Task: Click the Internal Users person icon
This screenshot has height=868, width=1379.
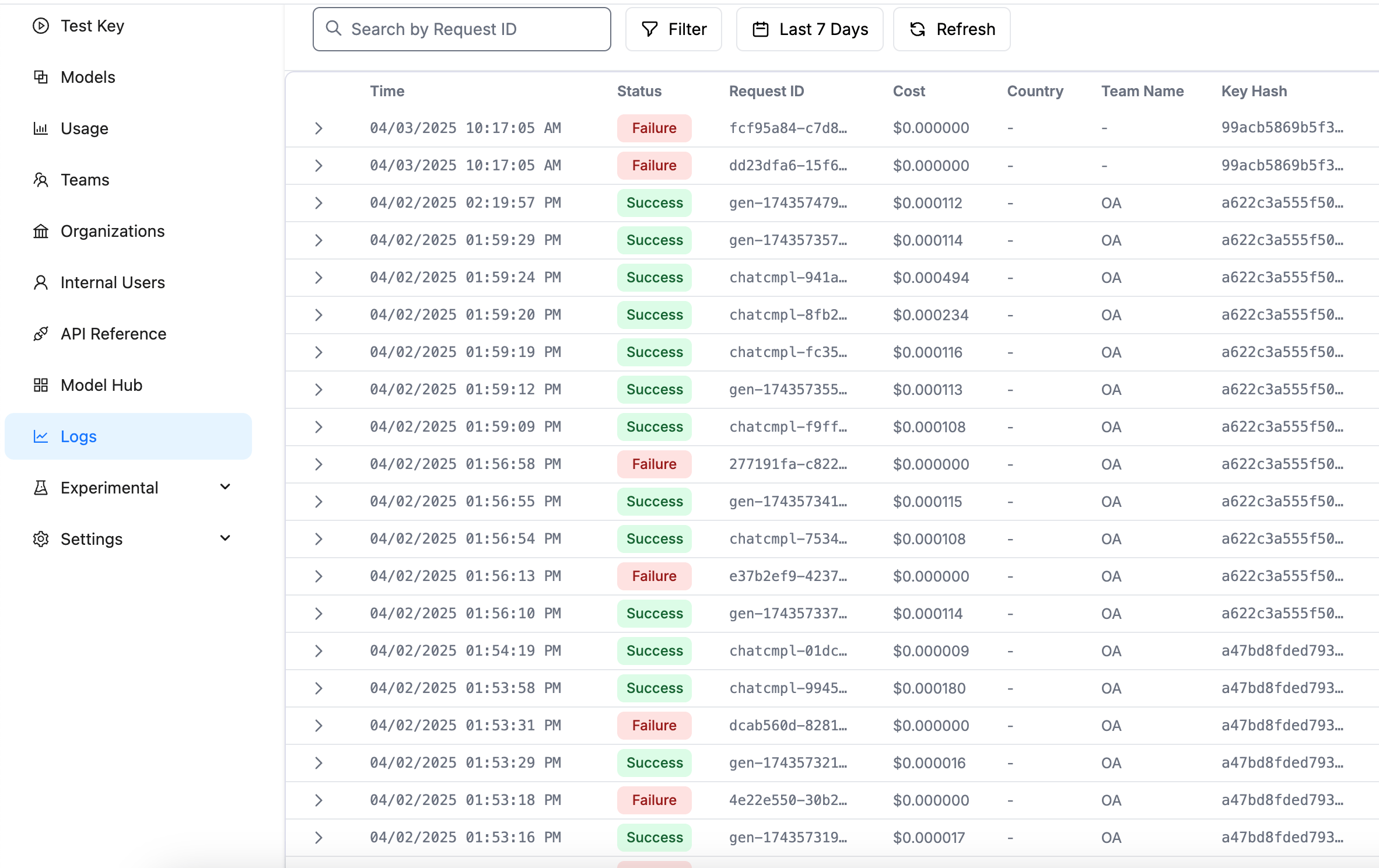Action: pos(40,282)
